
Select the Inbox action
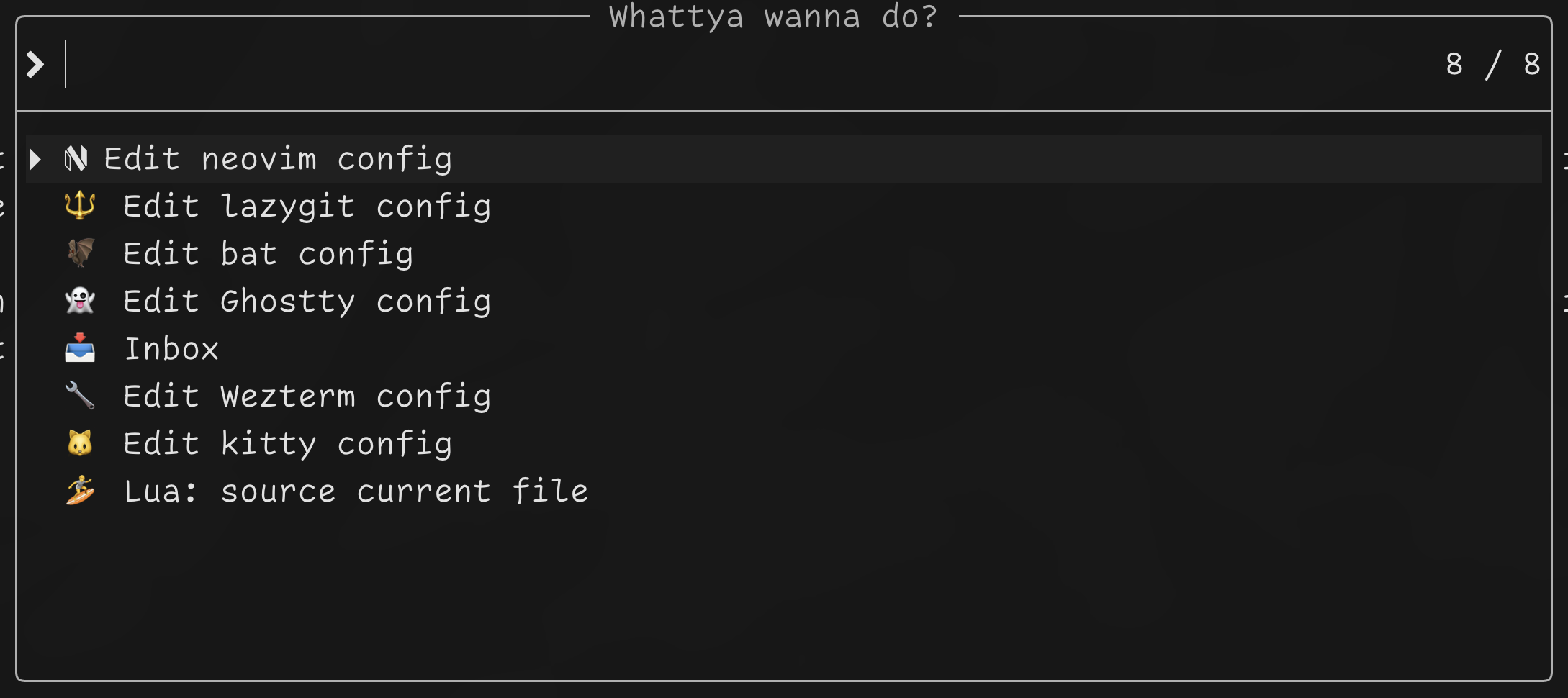pos(173,348)
